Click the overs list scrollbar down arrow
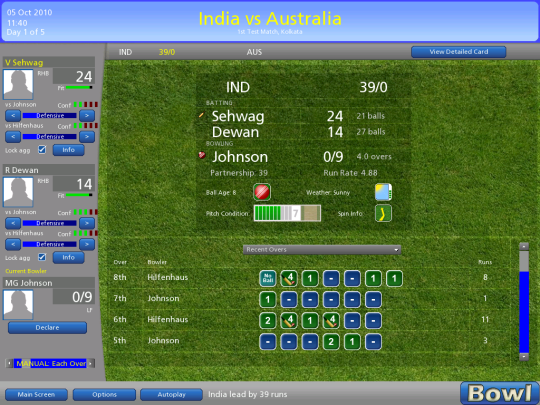Screen dimensions: 540x405 524,356
